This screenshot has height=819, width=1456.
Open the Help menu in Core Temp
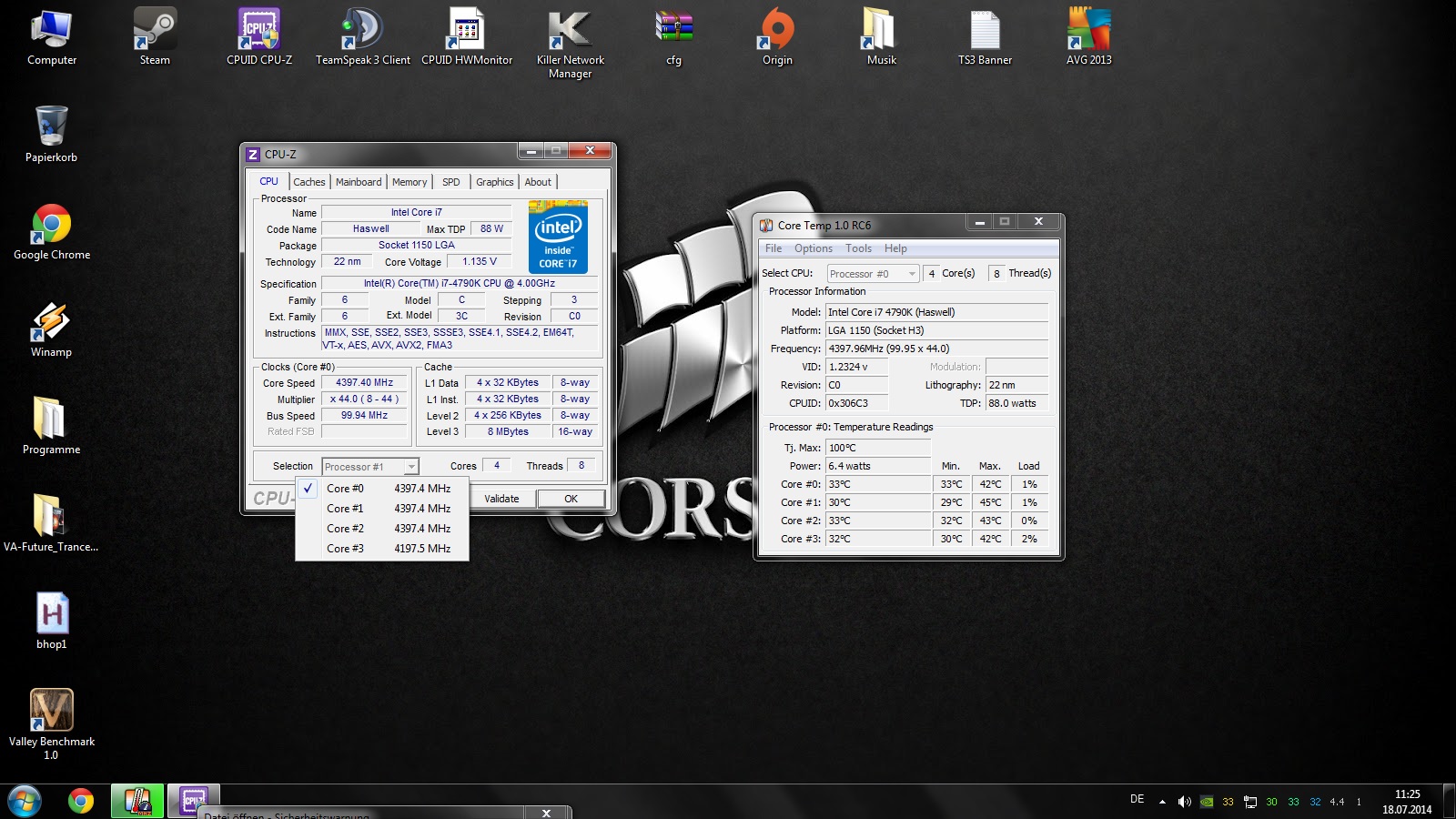tap(895, 248)
